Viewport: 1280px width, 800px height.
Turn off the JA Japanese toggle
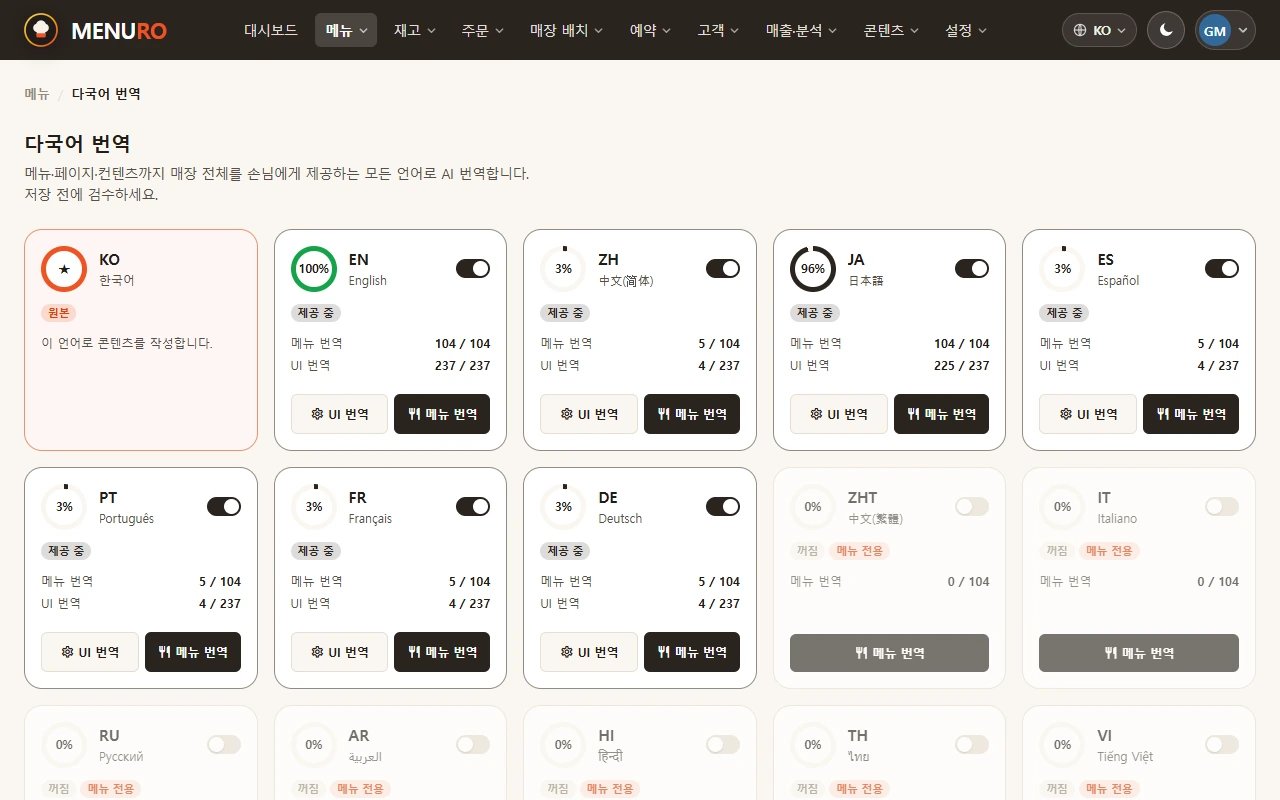tap(972, 268)
